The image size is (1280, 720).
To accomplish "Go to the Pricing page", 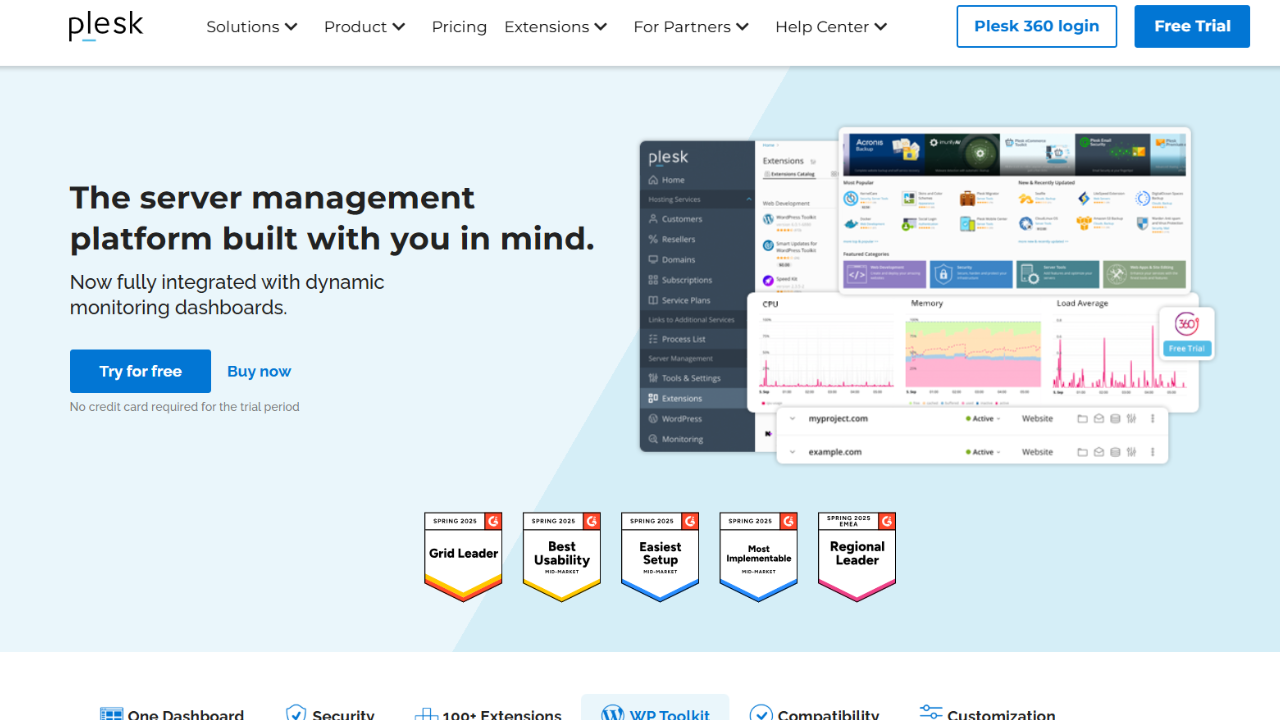I will 459,27.
